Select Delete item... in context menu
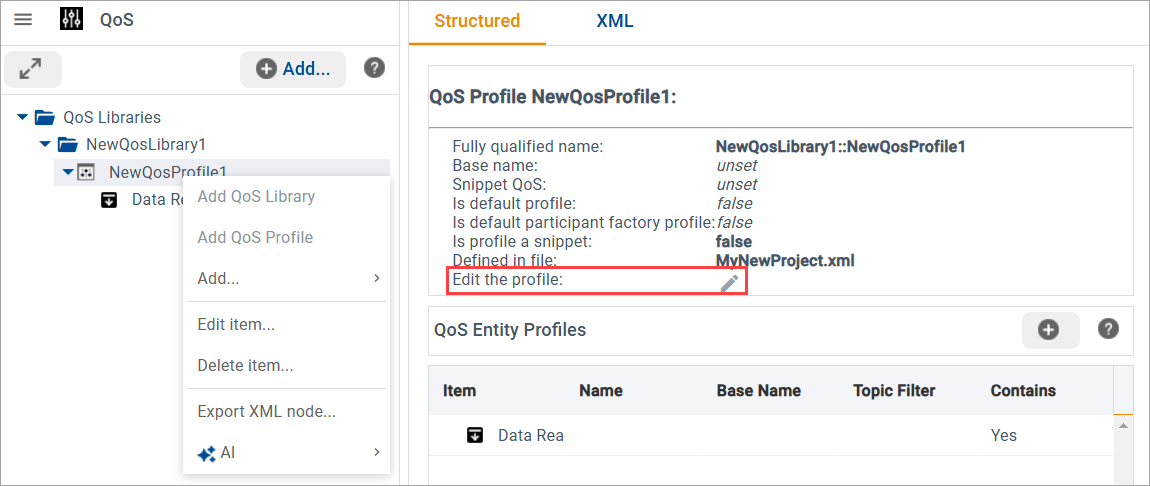This screenshot has width=1150, height=486. coord(245,365)
